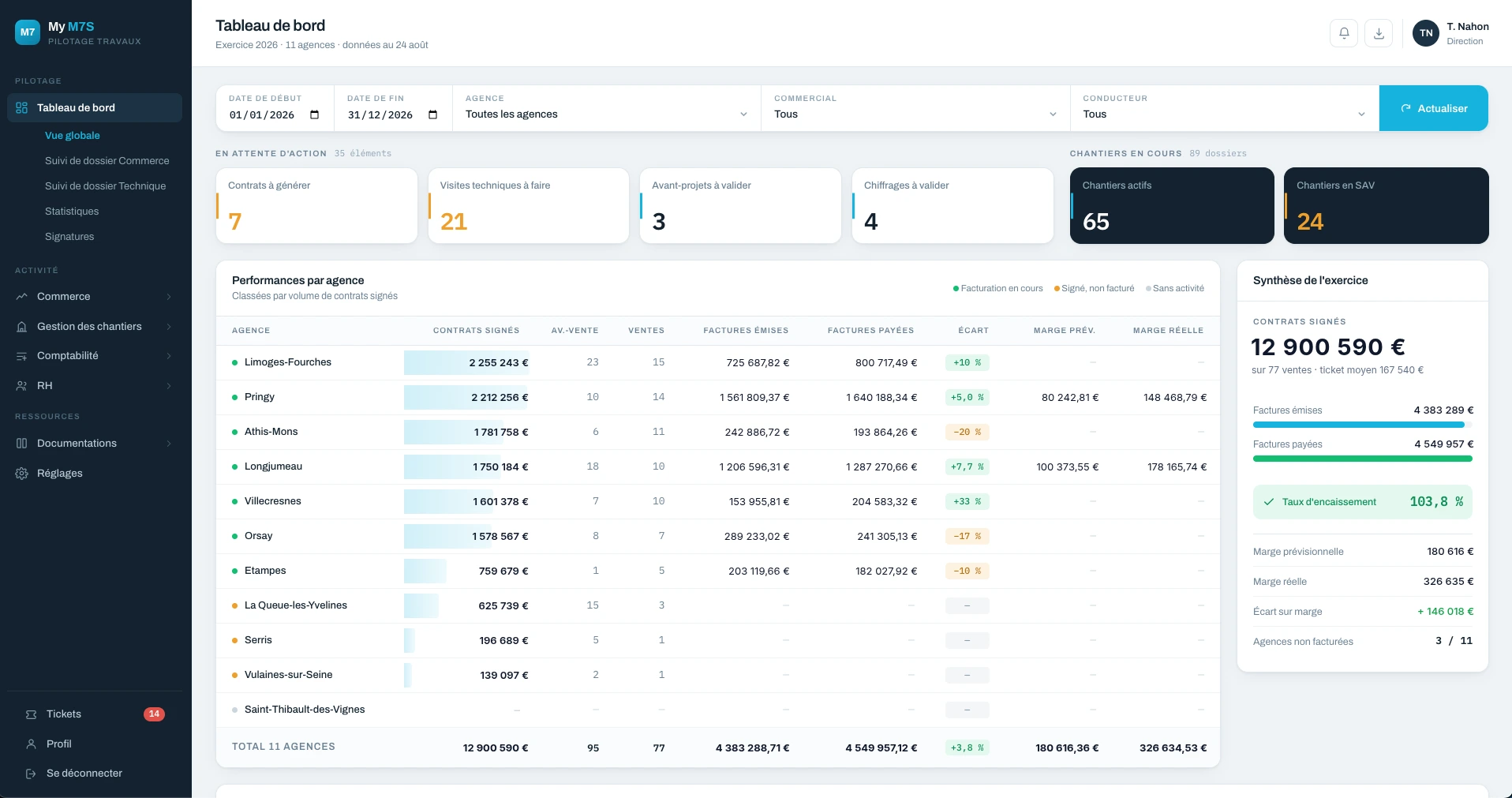
Task: Click Signé, non facturé legend item
Action: (1095, 289)
